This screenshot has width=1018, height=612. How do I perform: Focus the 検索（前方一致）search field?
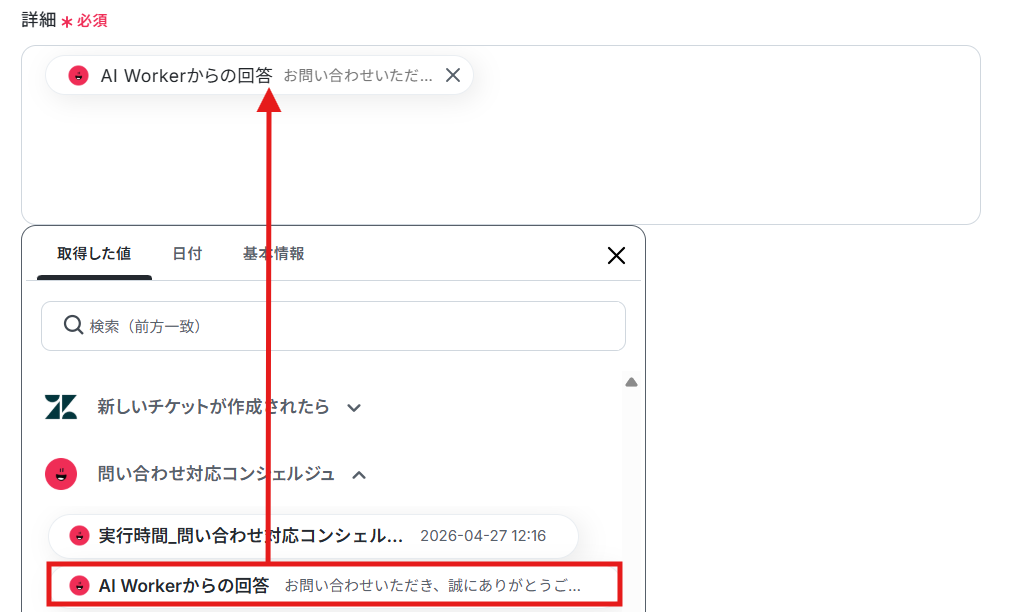333,326
